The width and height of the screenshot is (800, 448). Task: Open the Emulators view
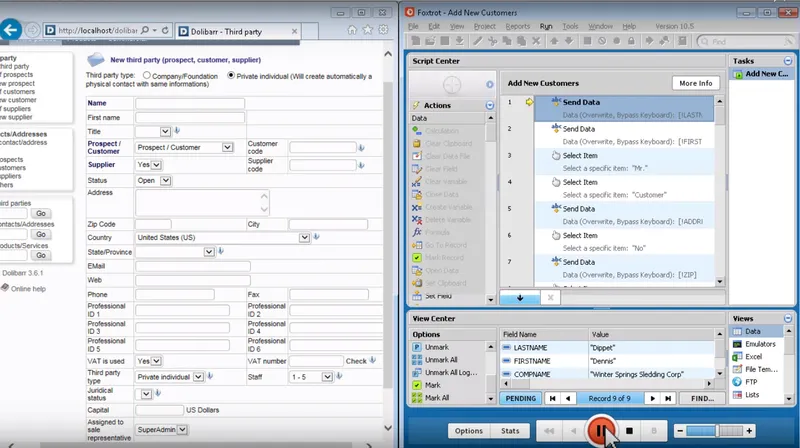tap(759, 344)
